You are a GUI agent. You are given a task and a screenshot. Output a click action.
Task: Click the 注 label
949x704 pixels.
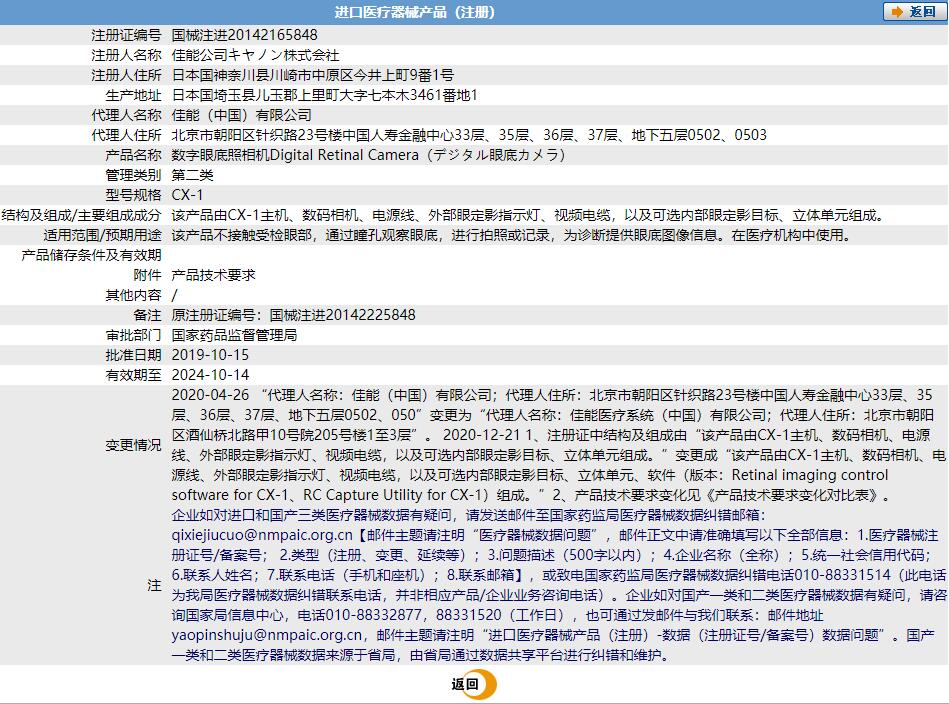(x=154, y=585)
